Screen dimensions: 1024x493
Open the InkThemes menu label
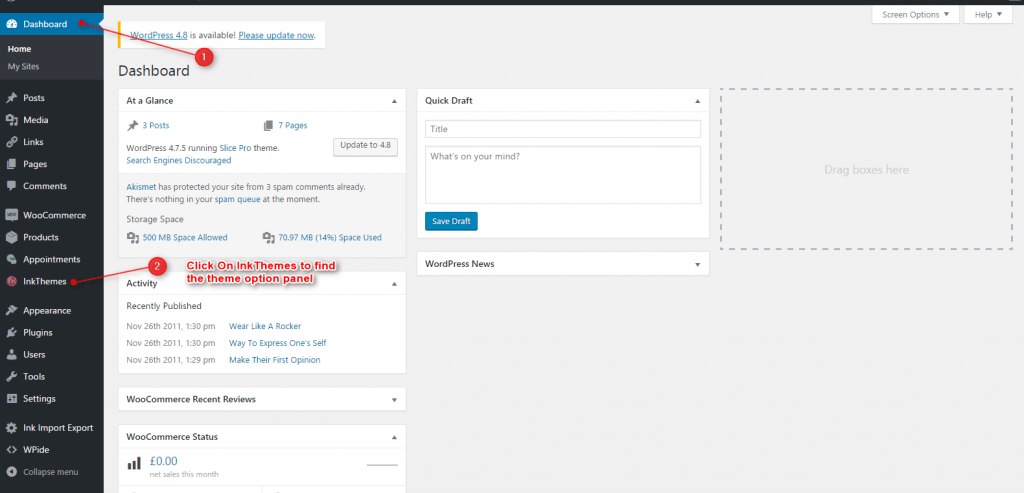pyautogui.click(x=45, y=281)
